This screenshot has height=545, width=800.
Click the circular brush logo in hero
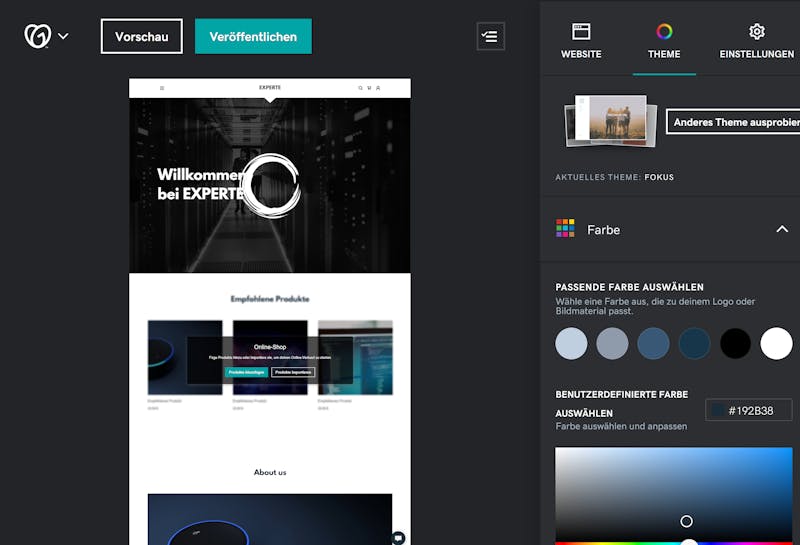point(270,186)
